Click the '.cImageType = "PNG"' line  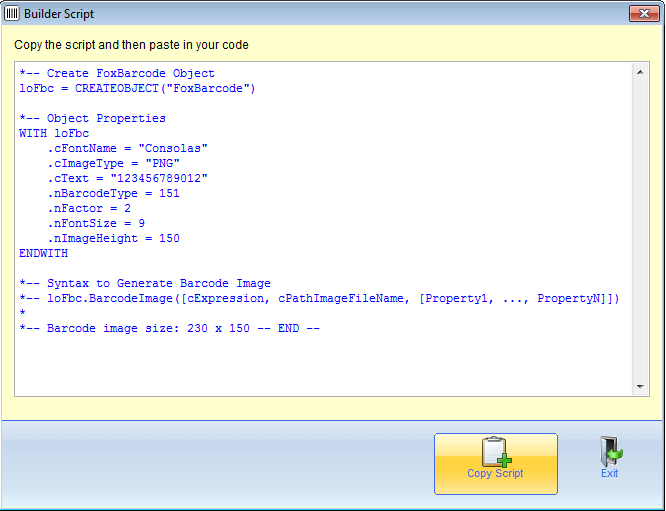113,163
